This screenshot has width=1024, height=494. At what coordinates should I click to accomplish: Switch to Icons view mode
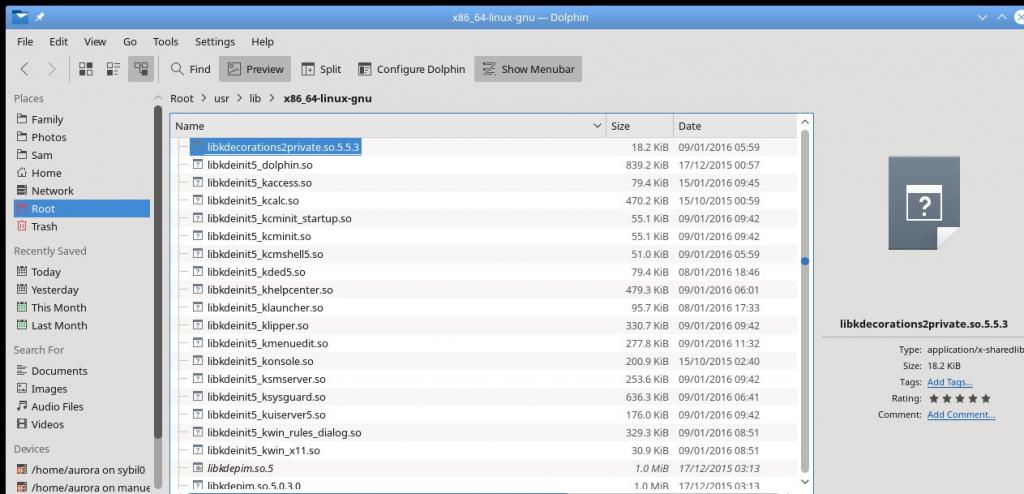[86, 69]
